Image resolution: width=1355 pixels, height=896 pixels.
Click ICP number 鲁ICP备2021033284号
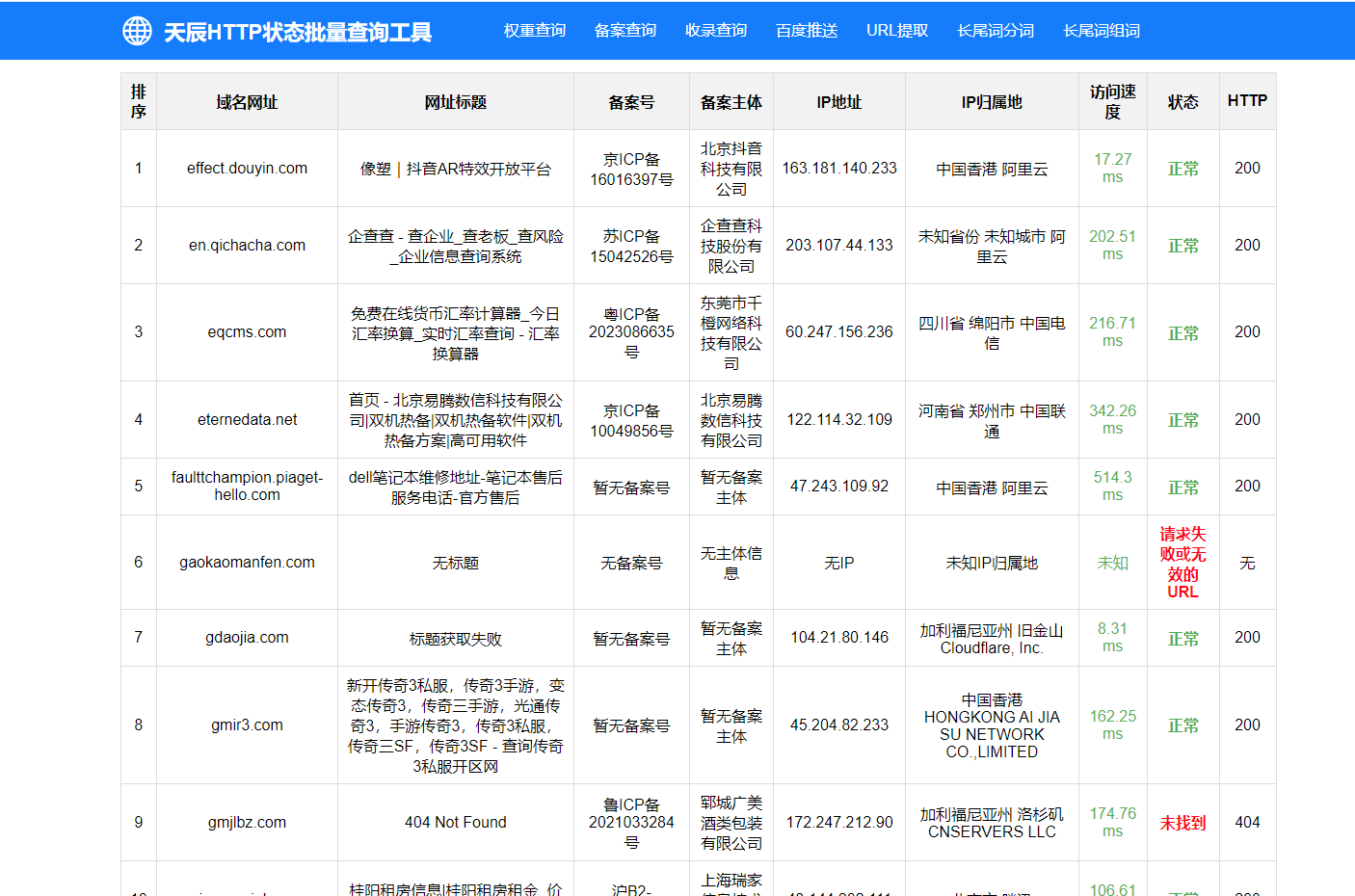click(x=631, y=823)
